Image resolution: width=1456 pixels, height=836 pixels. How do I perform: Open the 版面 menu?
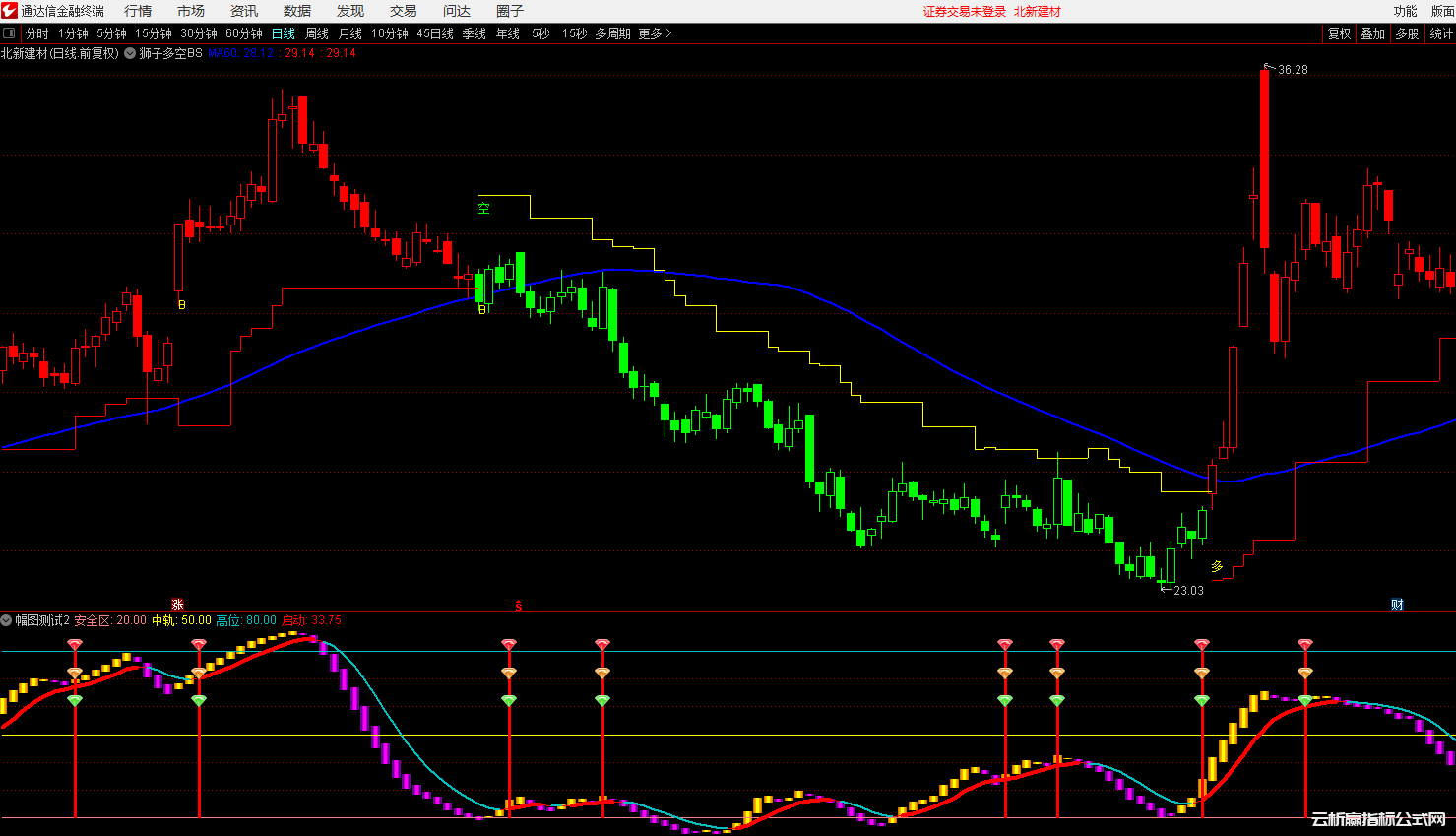[x=1442, y=11]
